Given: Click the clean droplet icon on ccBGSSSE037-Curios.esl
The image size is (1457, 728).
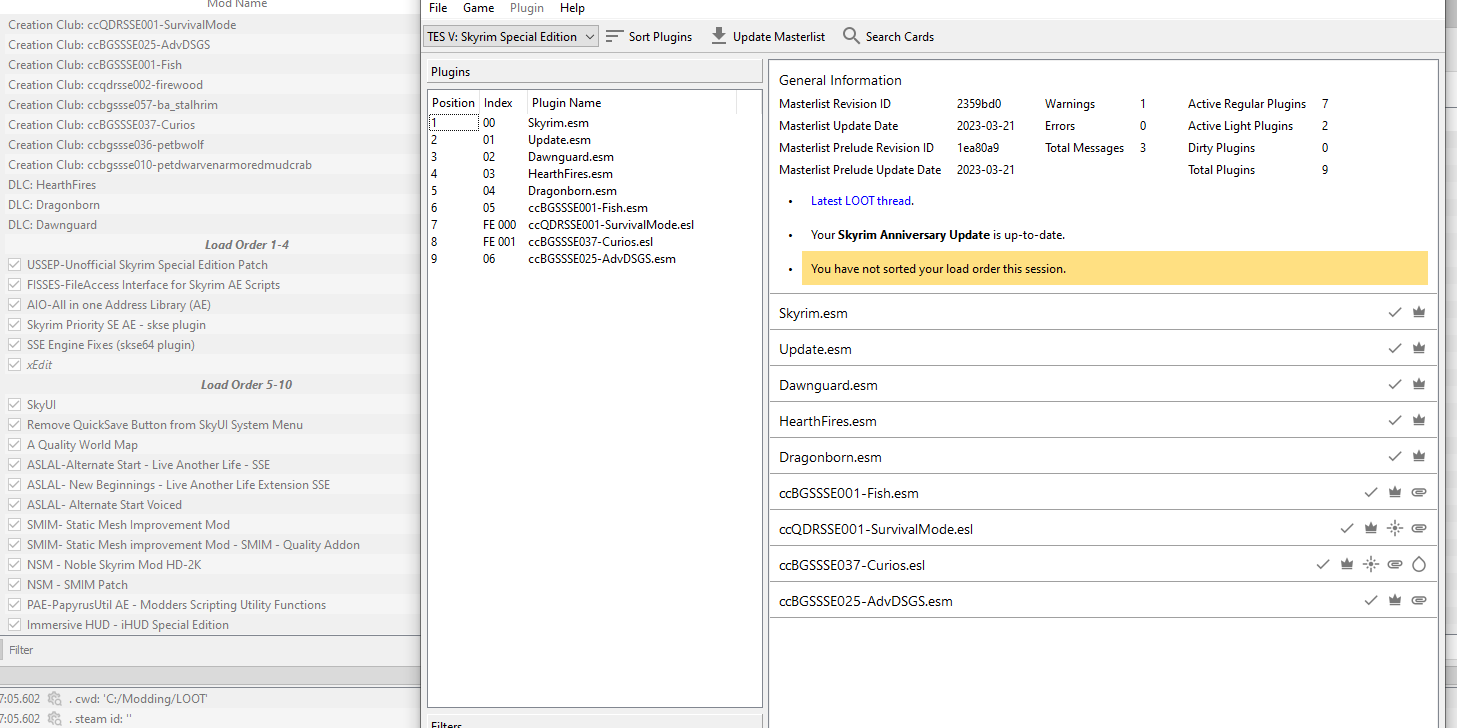Looking at the screenshot, I should coord(1419,564).
